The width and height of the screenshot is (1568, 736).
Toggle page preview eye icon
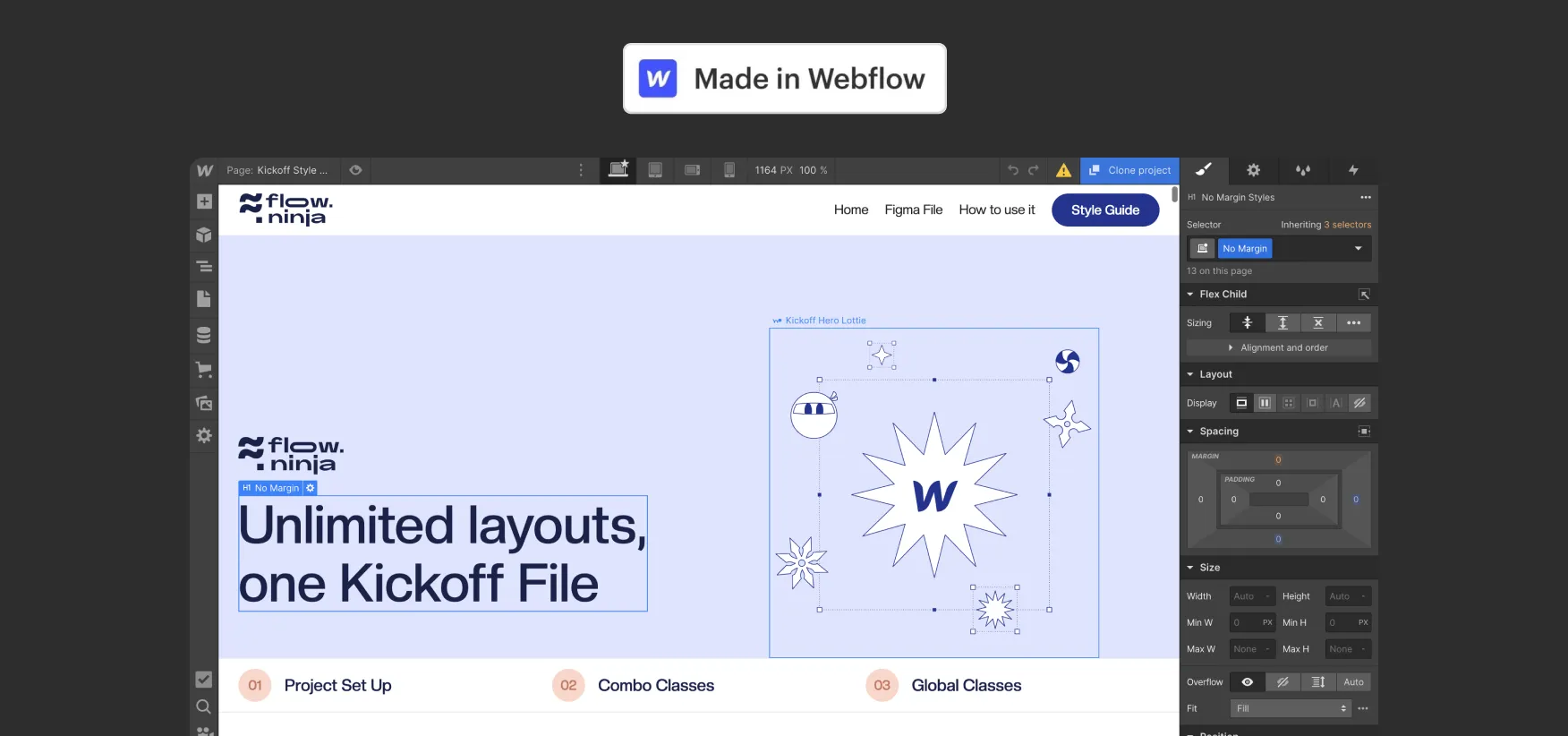(x=355, y=170)
